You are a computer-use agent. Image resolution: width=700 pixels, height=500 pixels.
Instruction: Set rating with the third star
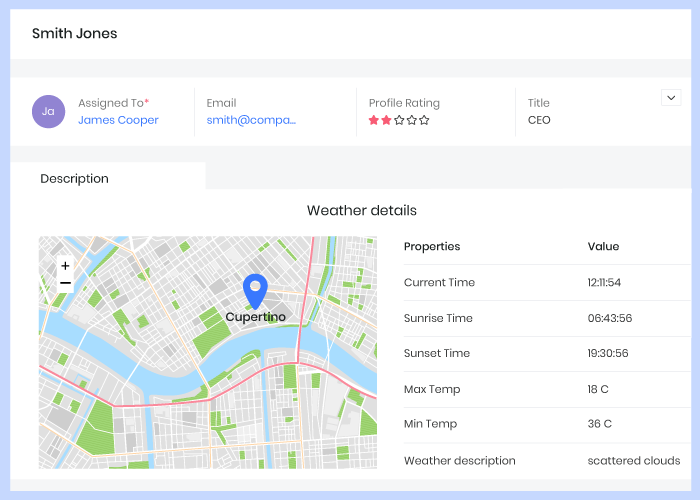399,120
